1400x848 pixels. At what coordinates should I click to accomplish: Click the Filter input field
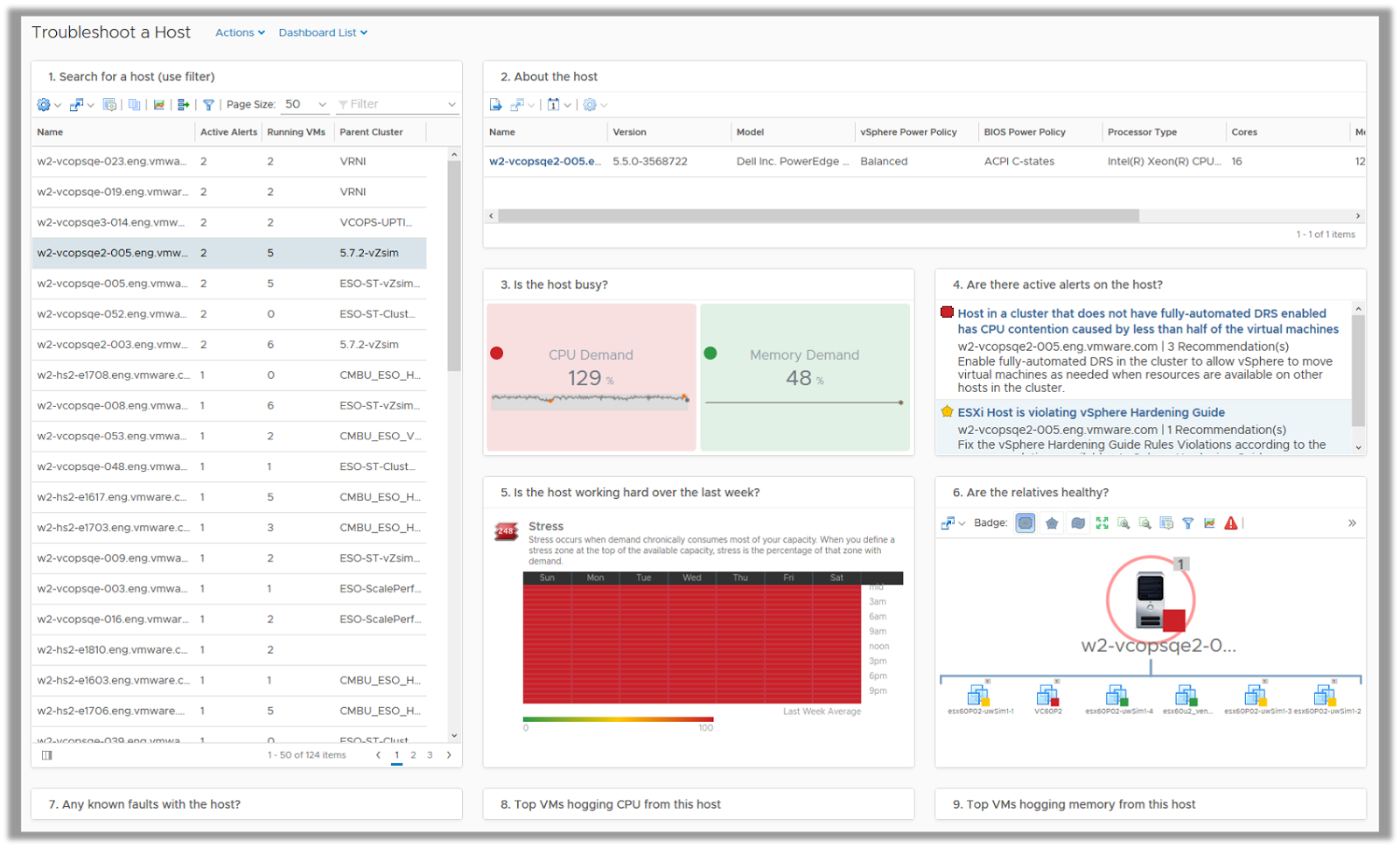click(x=398, y=104)
